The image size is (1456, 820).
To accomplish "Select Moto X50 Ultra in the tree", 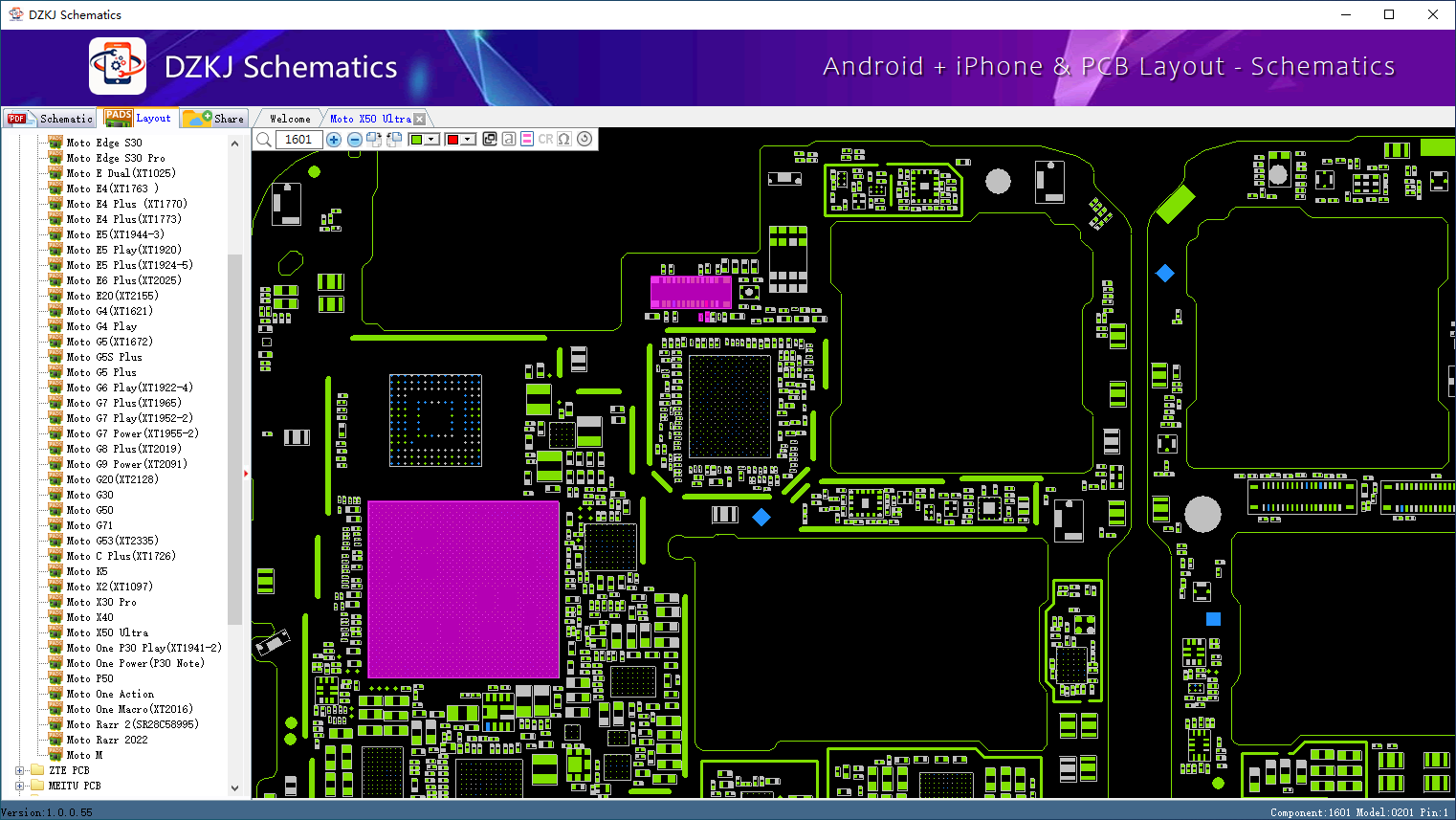I will (x=107, y=632).
